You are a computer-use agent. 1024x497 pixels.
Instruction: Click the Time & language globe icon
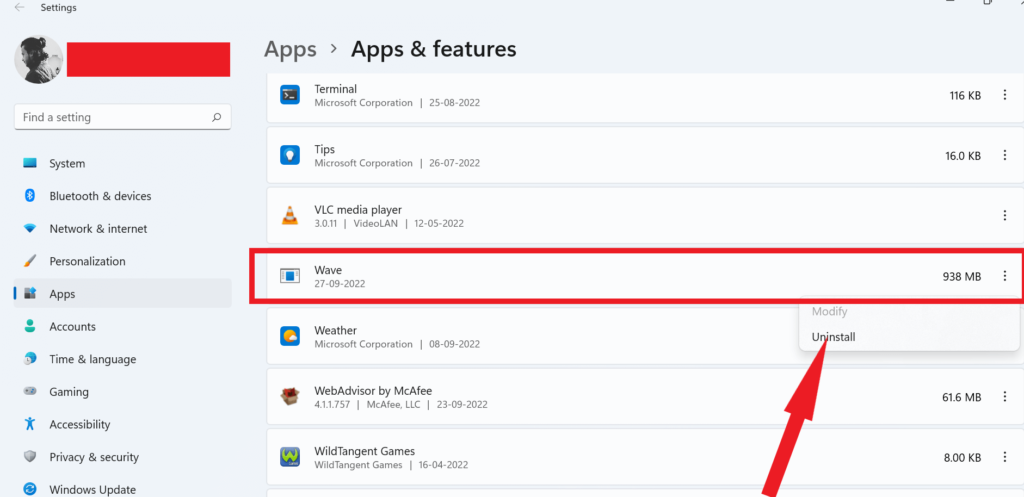click(x=30, y=359)
